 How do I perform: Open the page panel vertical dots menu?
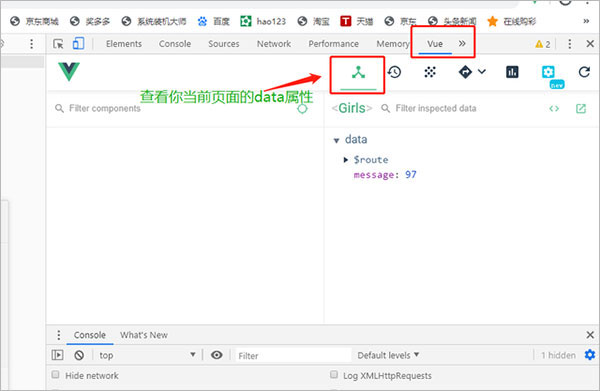pyautogui.click(x=31, y=44)
